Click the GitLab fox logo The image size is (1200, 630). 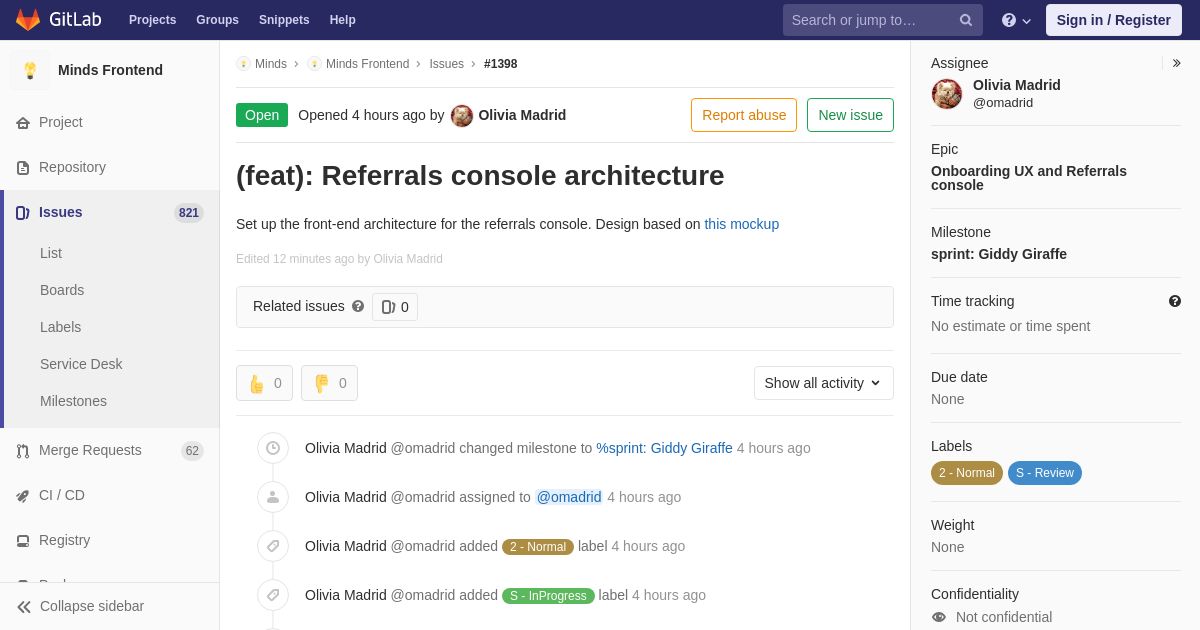[x=28, y=20]
